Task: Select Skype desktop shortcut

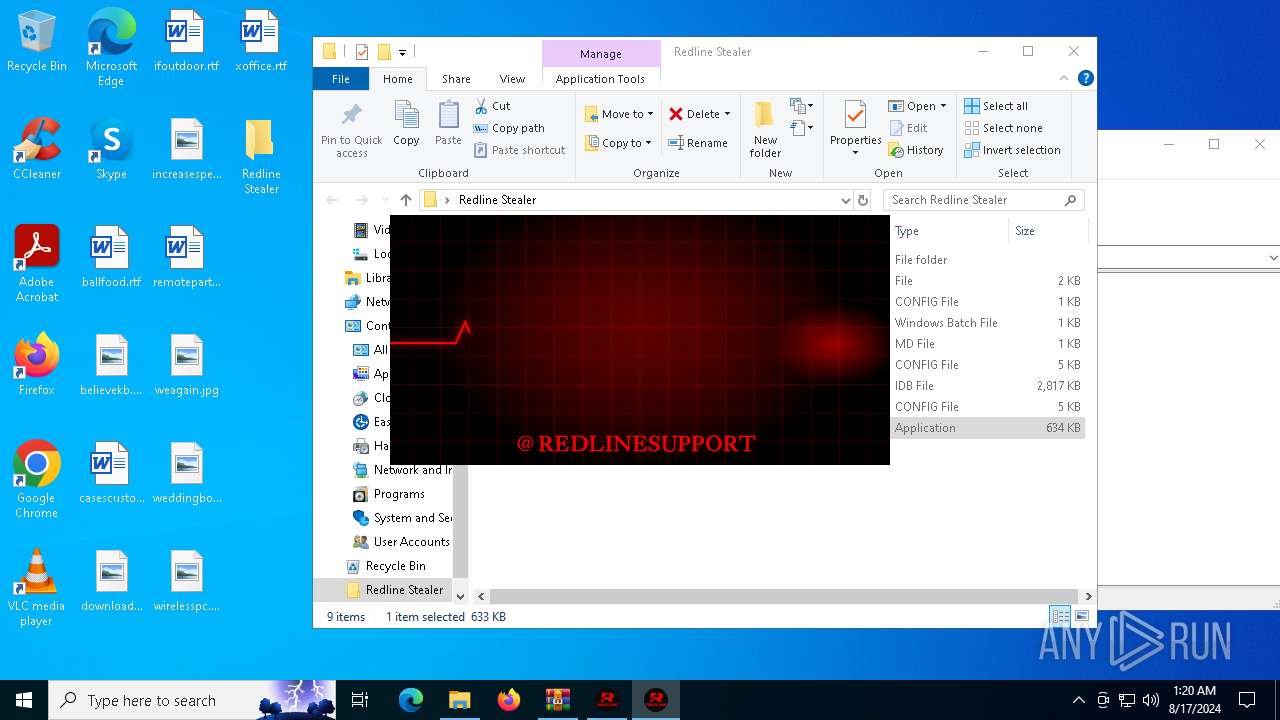Action: pyautogui.click(x=111, y=150)
